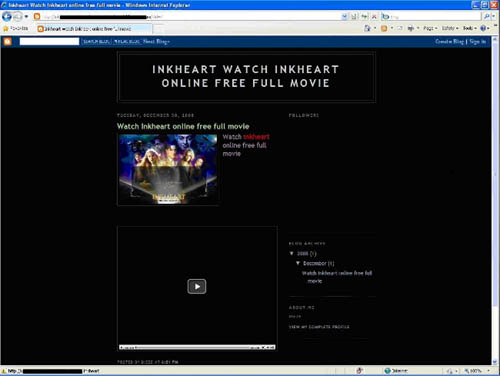Open the recent pages dropdown beside Forward

click(26, 16)
